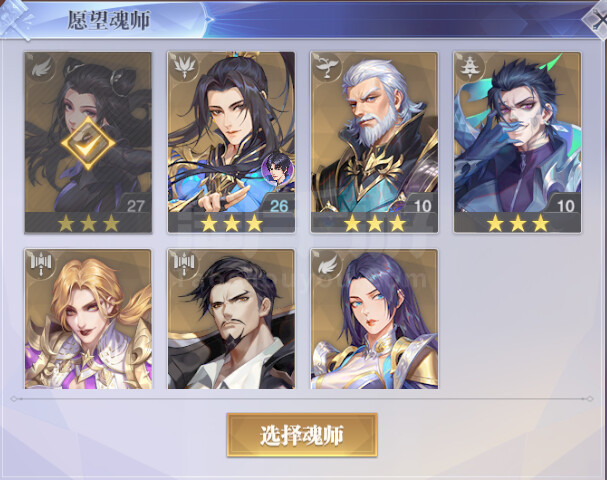The image size is (607, 480).
Task: Click the 愿望魂师 title header
Action: 109,20
